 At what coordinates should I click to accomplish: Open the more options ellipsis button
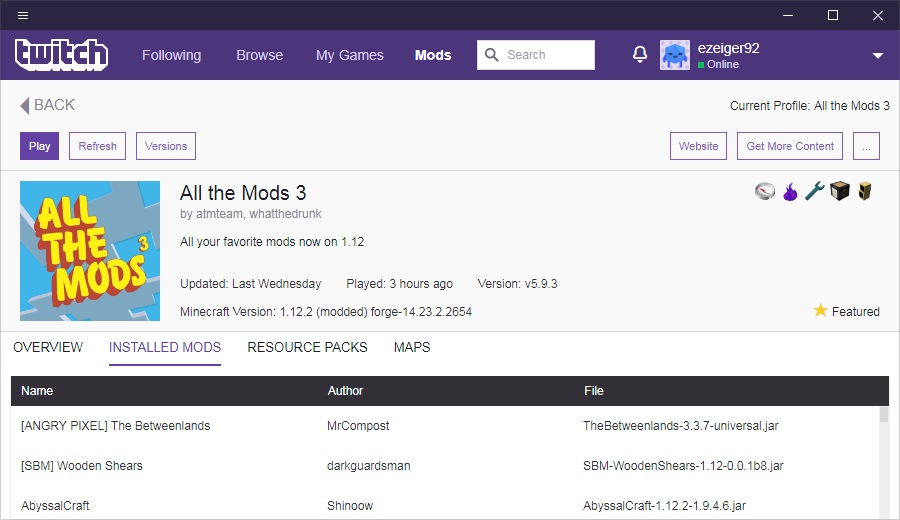pos(866,146)
